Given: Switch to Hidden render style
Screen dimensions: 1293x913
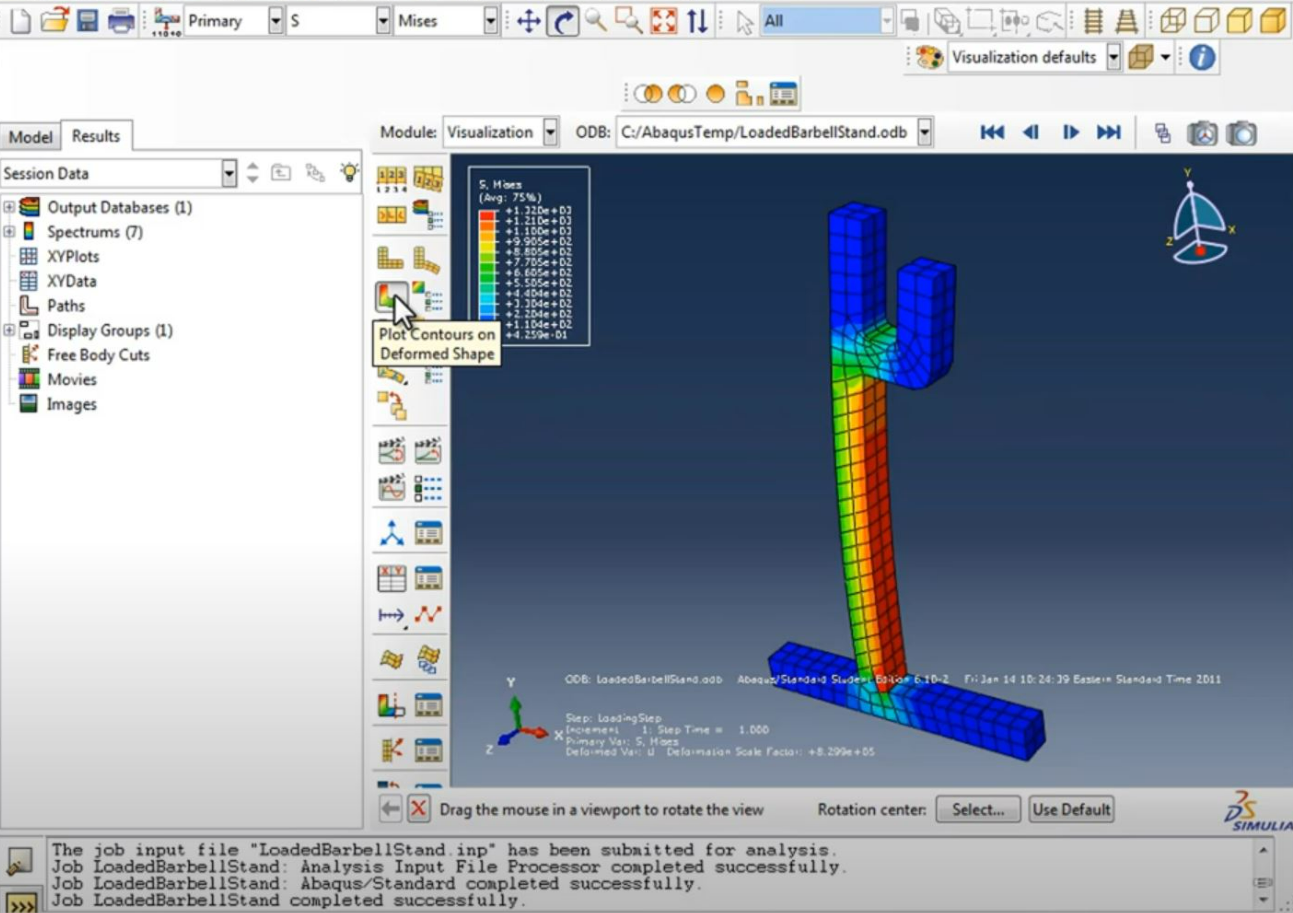Looking at the screenshot, I should [1207, 21].
